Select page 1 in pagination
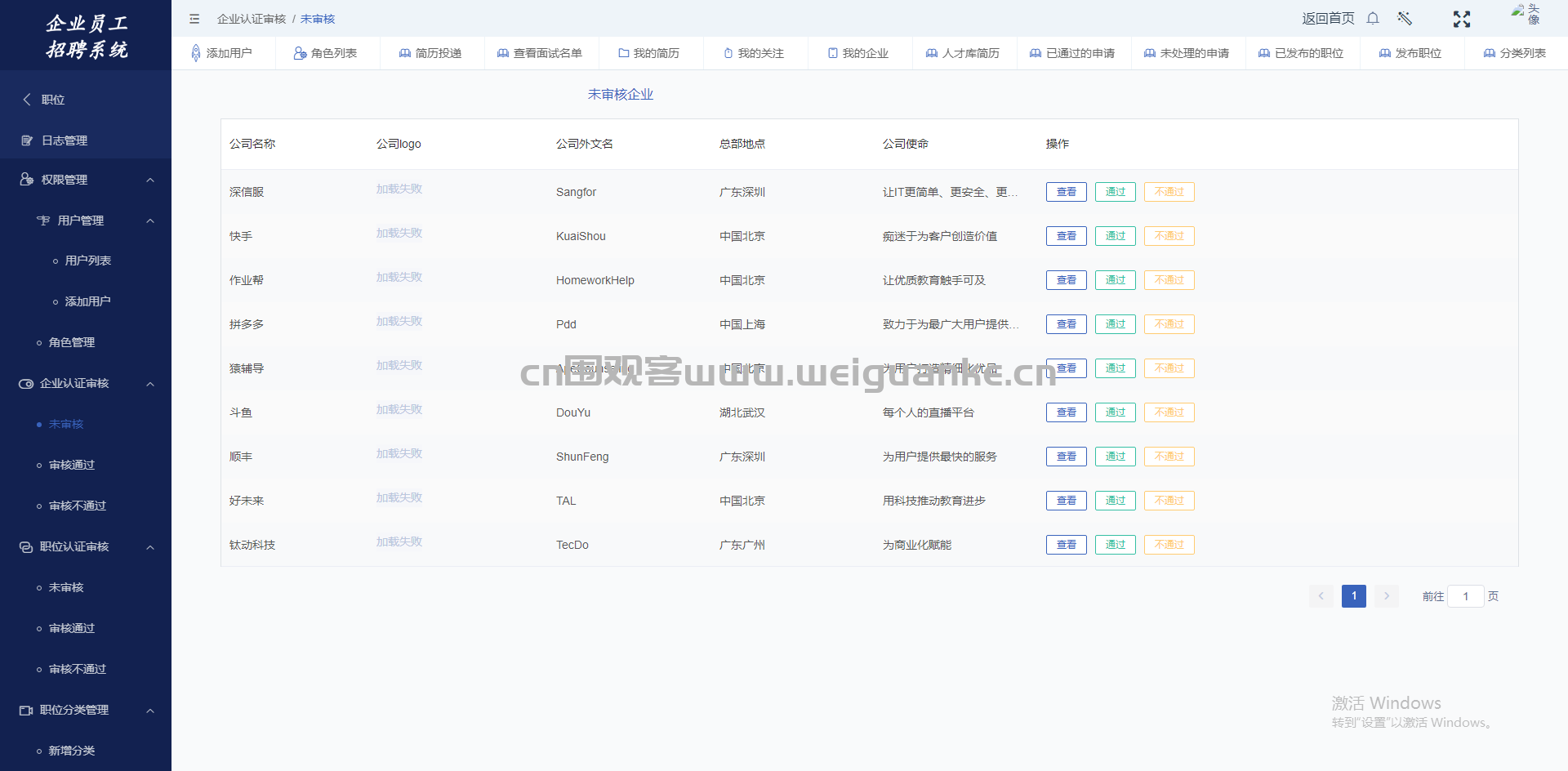The image size is (1568, 771). (1354, 596)
